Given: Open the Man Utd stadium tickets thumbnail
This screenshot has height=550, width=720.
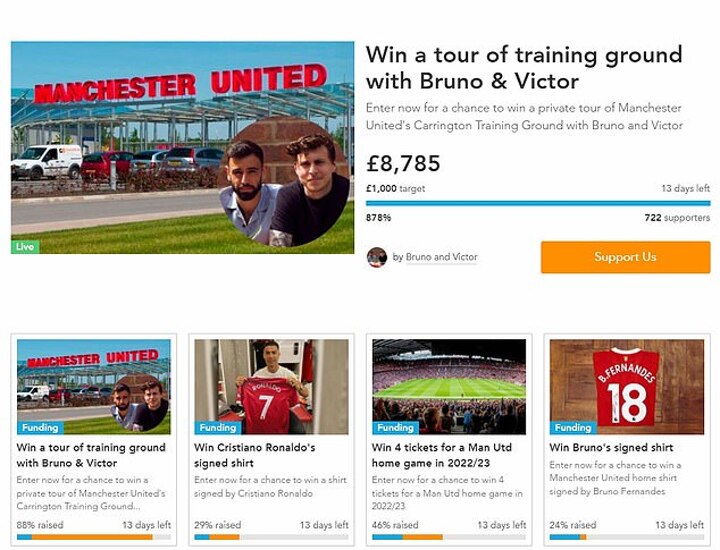Looking at the screenshot, I should coord(449,386).
